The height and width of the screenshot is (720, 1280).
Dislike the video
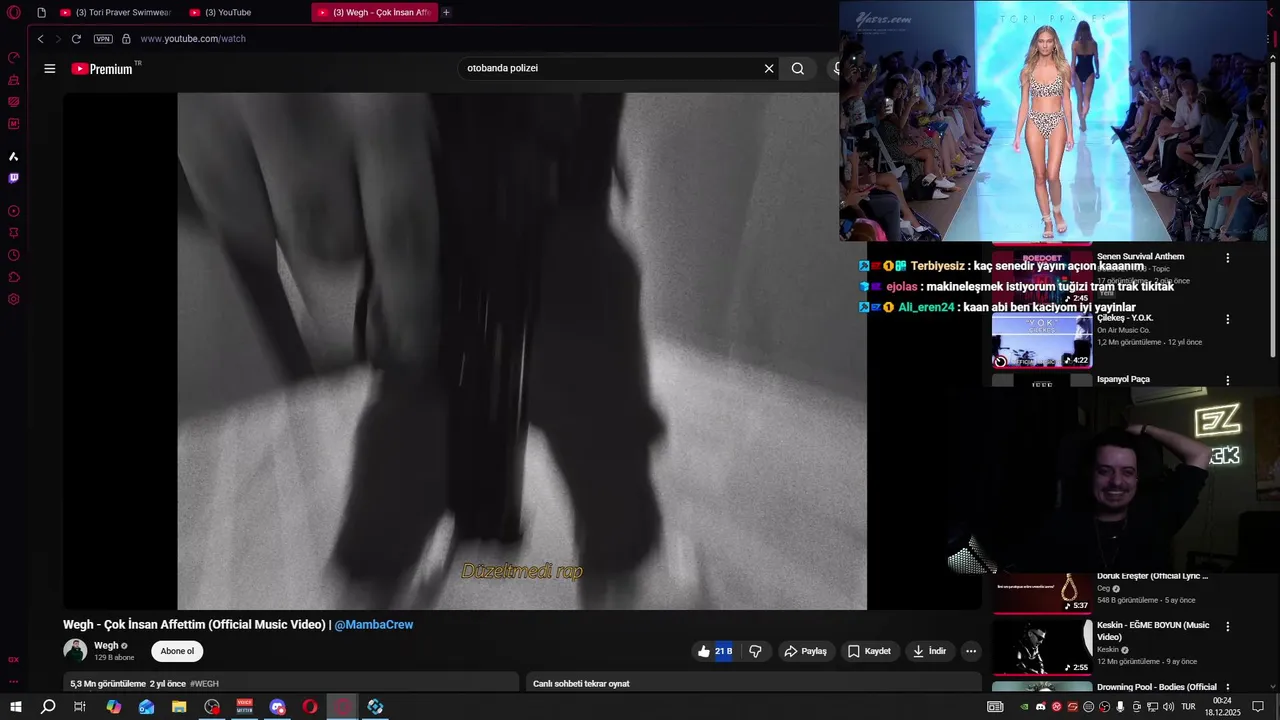[x=756, y=651]
